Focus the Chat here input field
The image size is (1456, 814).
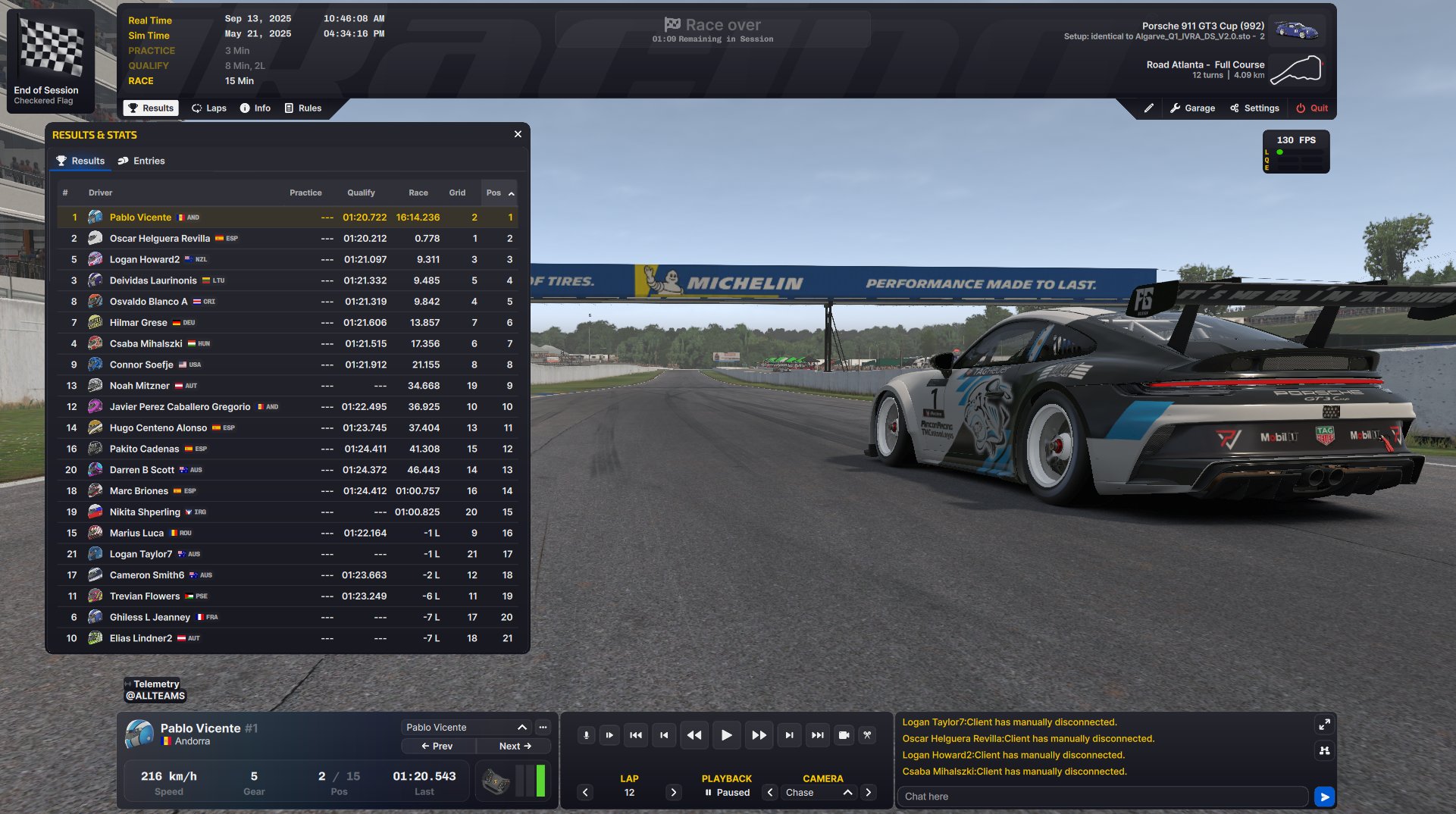(1103, 797)
